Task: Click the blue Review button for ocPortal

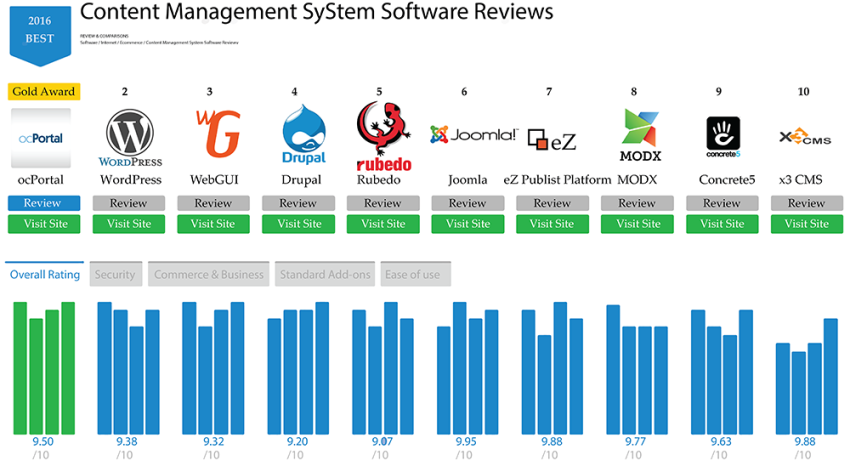Action: tap(44, 203)
